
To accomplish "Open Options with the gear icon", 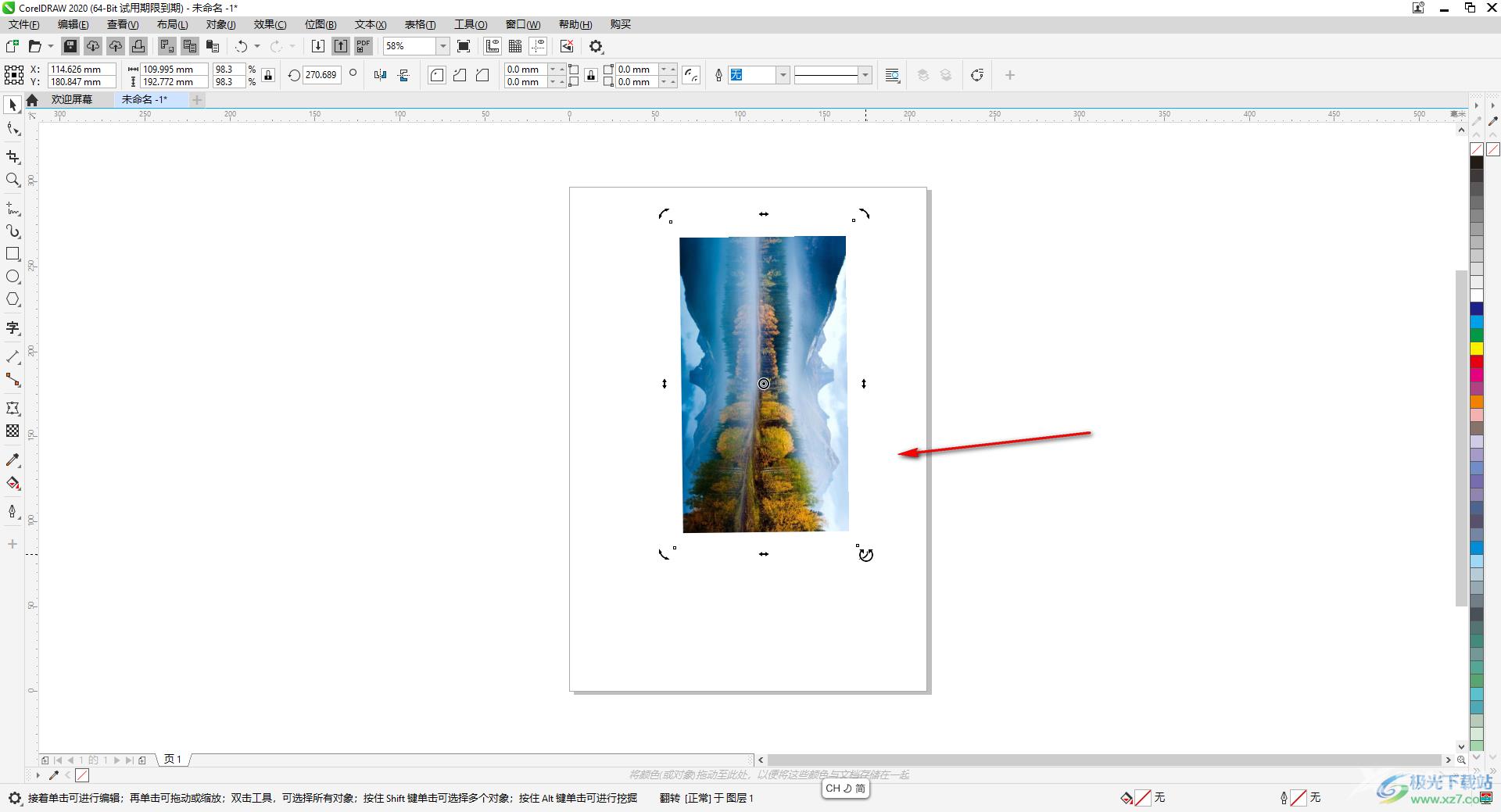I will [596, 46].
